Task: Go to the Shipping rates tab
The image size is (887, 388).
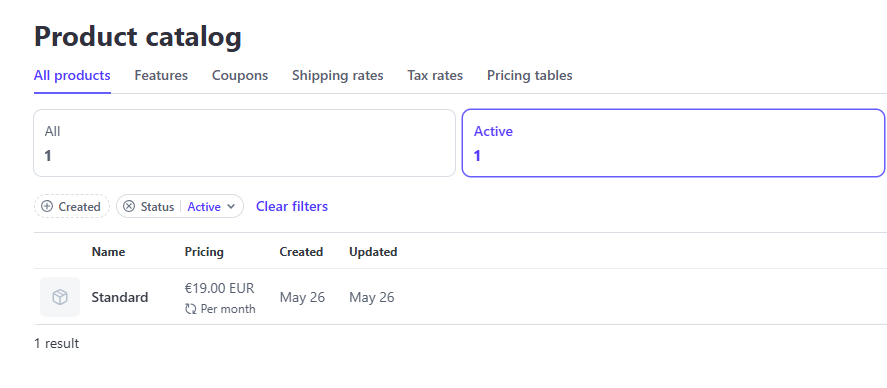Action: click(x=338, y=76)
